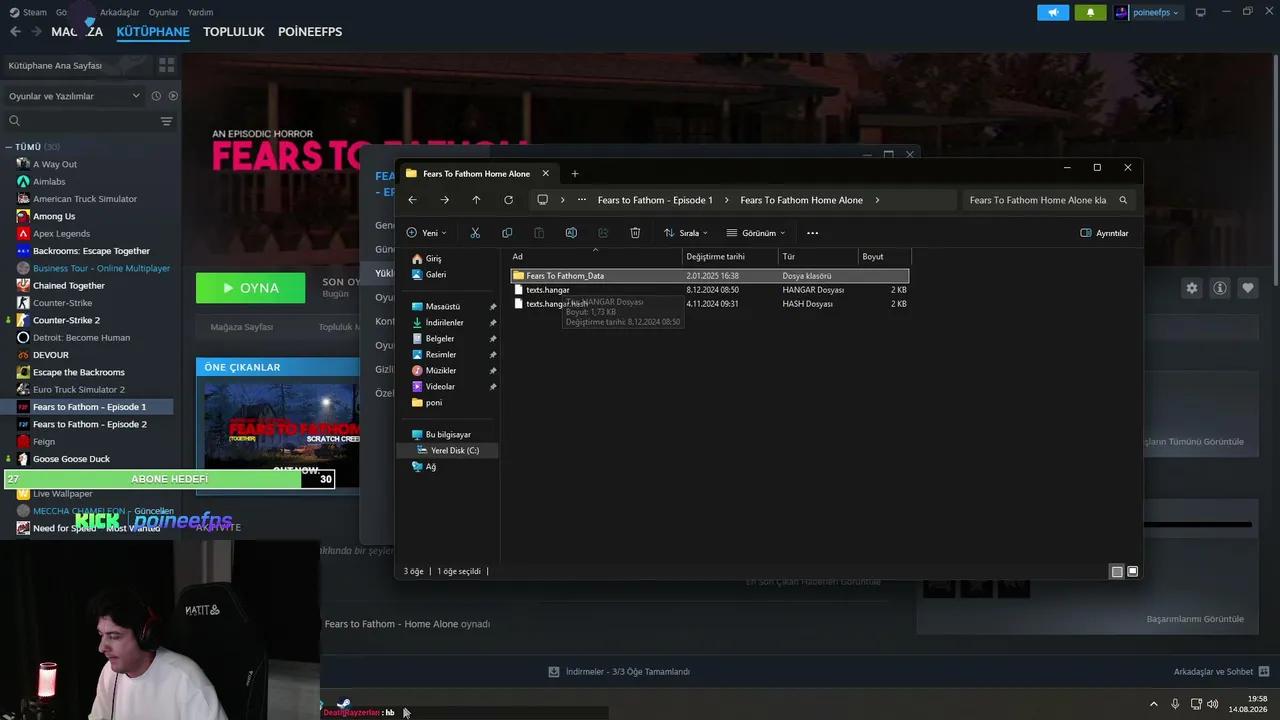
Task: Open the Görünüm view dropdown
Action: coord(756,233)
